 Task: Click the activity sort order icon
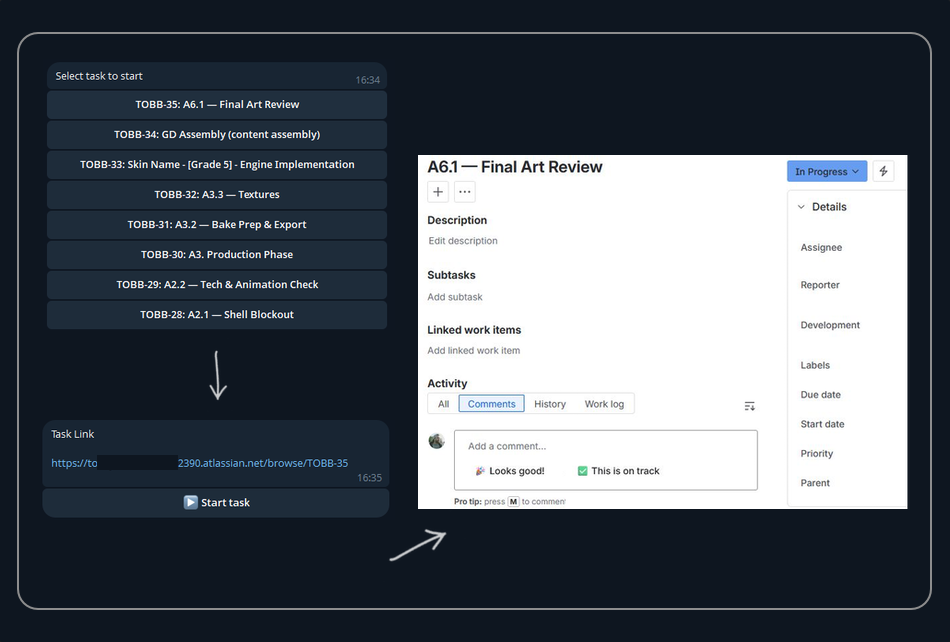tap(749, 406)
